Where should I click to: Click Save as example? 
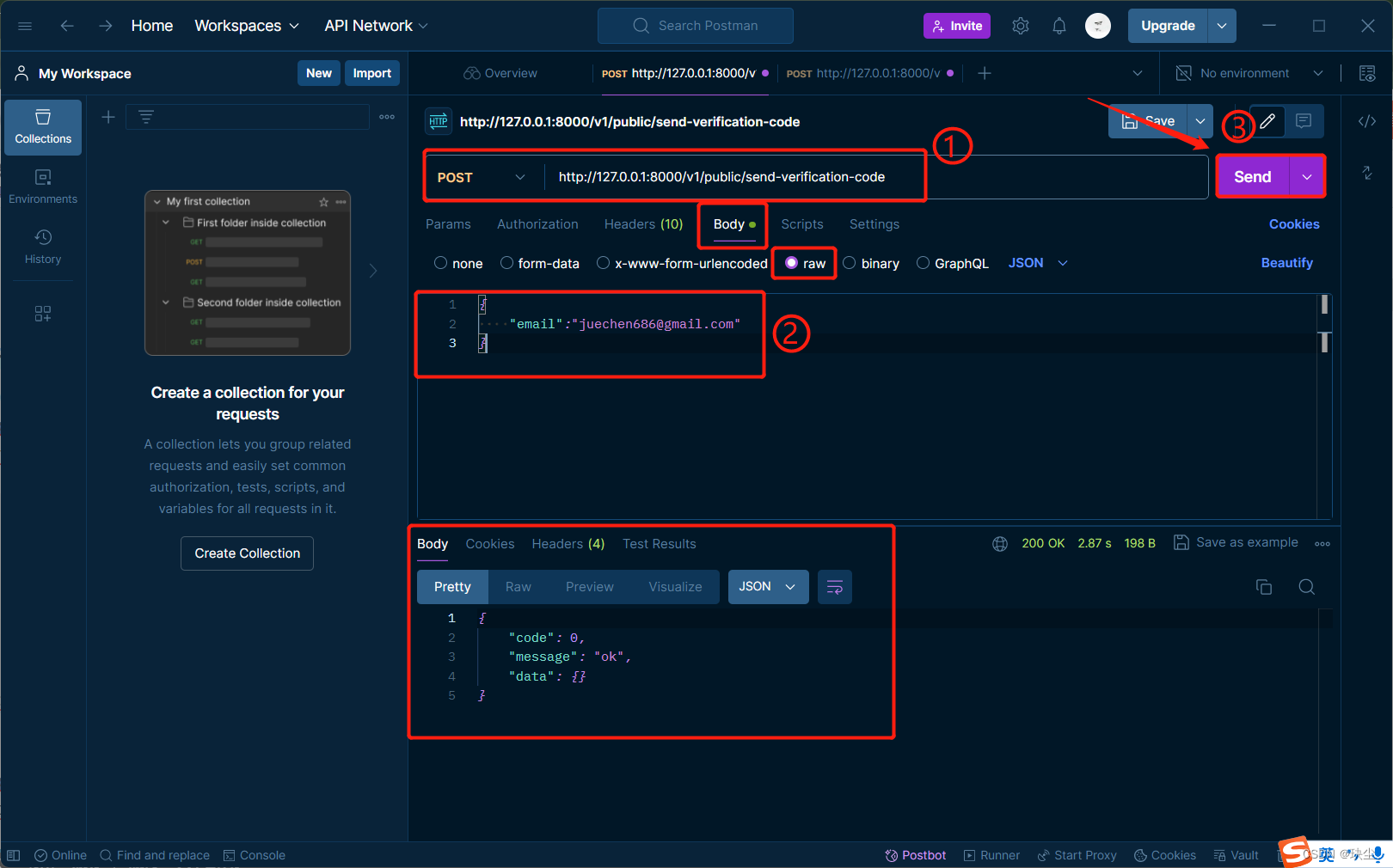pyautogui.click(x=1237, y=542)
